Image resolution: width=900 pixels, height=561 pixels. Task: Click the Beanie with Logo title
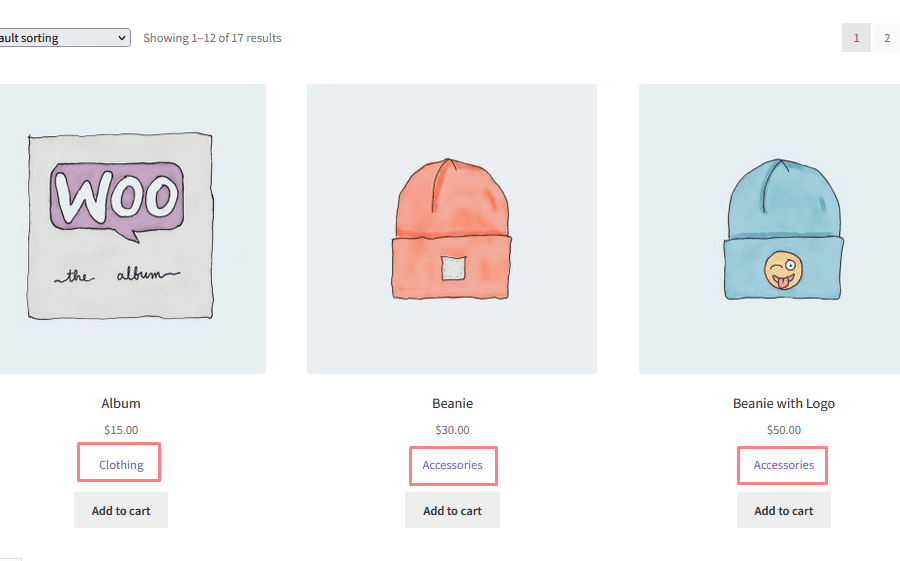783,404
